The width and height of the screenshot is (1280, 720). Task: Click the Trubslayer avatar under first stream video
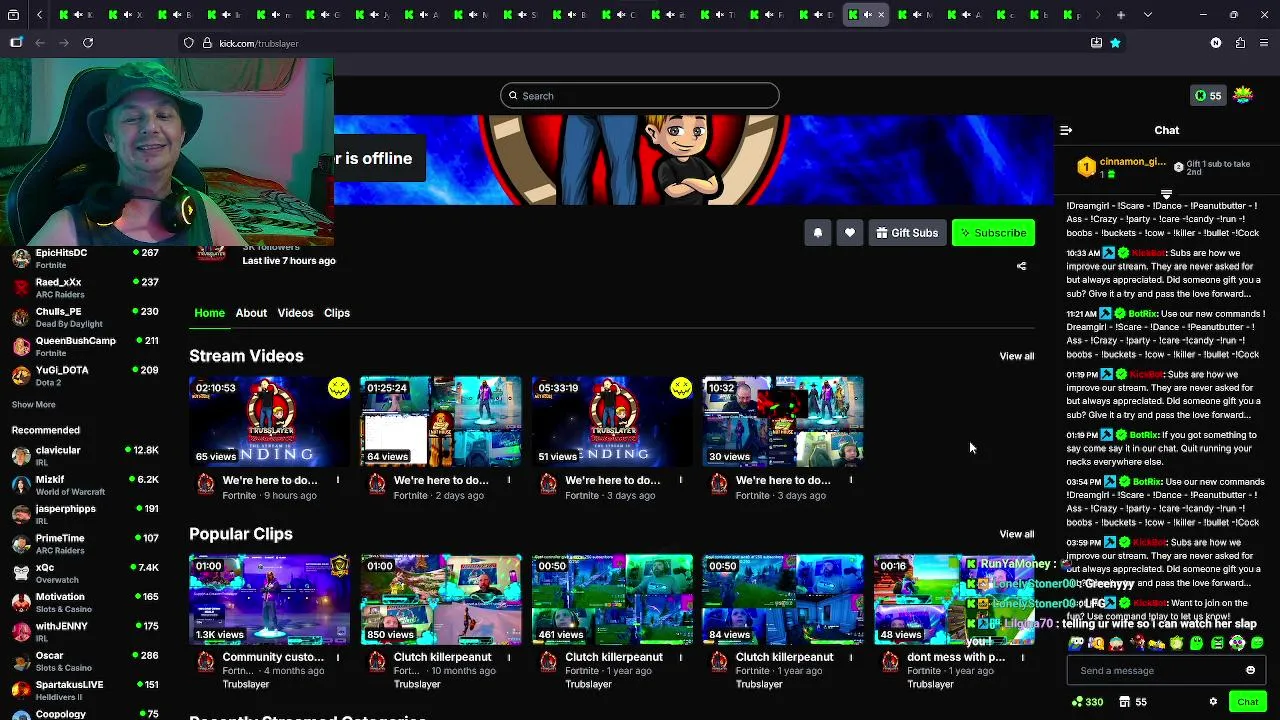coord(206,484)
